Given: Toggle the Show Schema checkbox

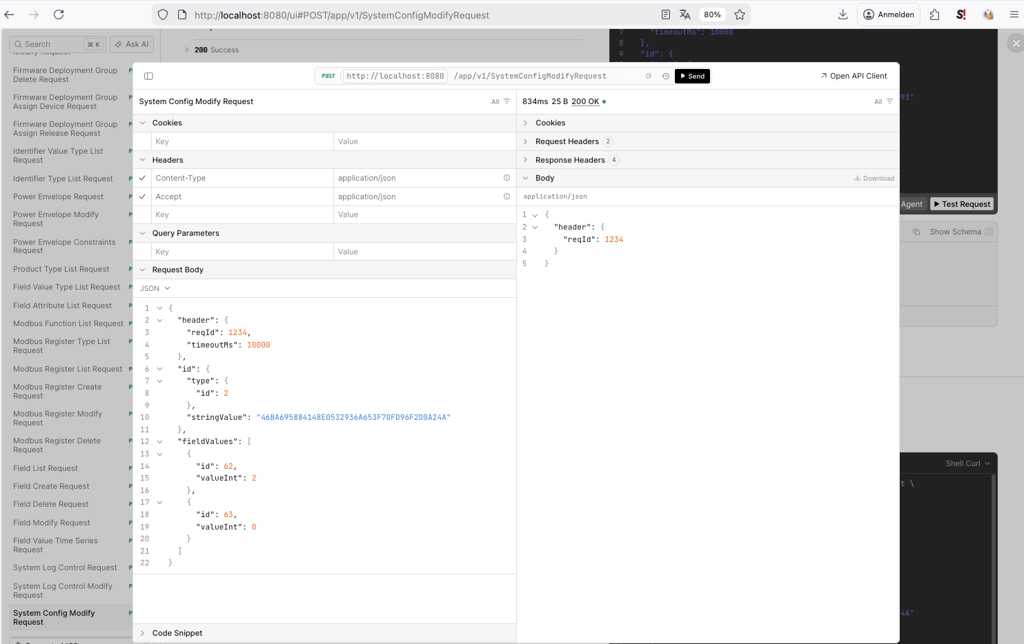Looking at the screenshot, I should [x=989, y=232].
